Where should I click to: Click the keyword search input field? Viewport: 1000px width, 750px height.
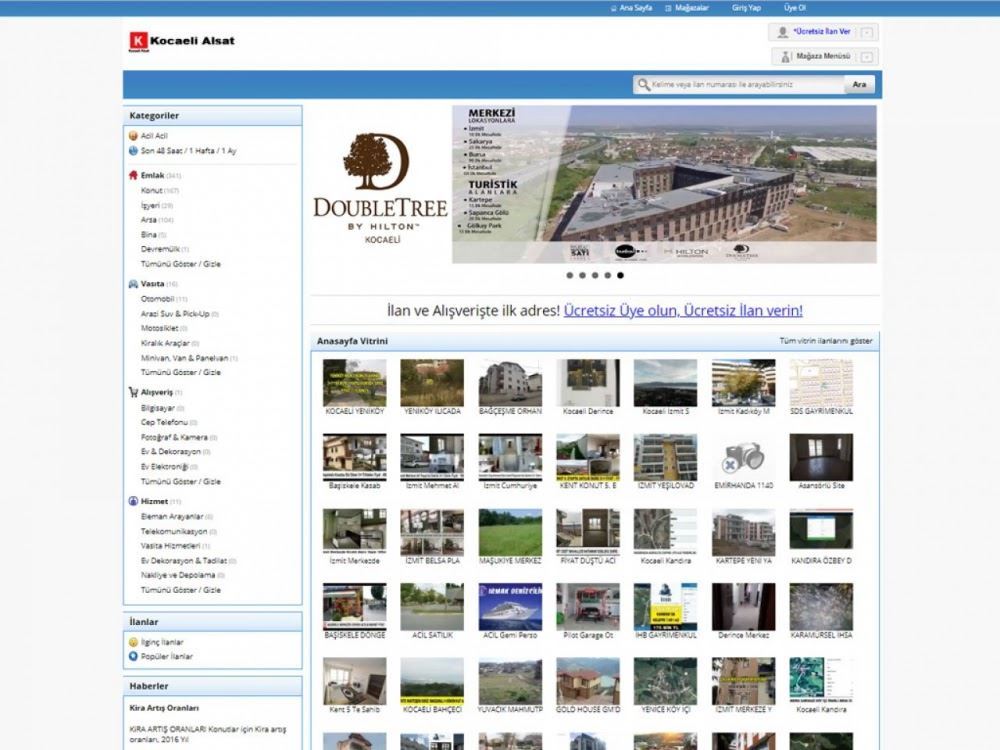pos(739,85)
